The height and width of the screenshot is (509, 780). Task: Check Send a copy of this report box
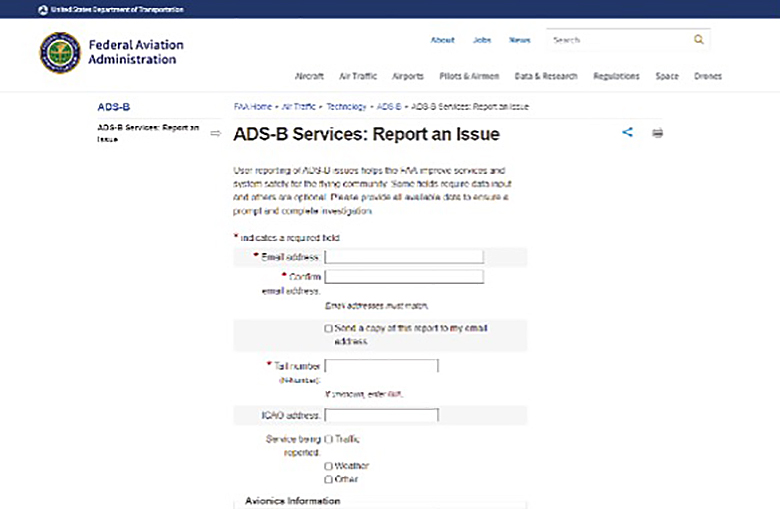(328, 328)
